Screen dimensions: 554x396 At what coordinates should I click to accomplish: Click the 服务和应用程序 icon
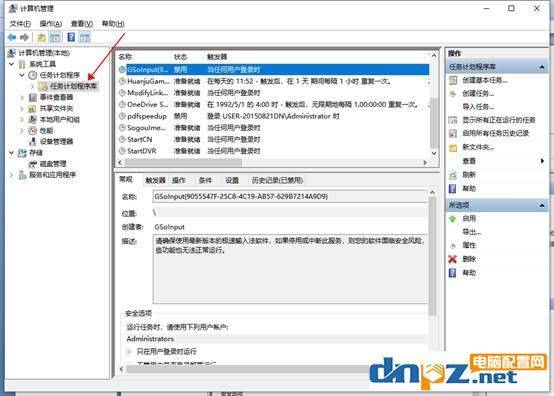point(22,175)
